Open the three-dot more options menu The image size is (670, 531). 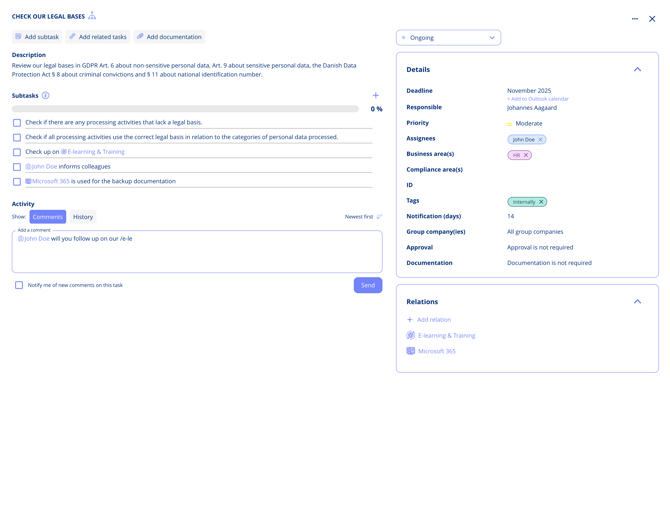tap(635, 19)
